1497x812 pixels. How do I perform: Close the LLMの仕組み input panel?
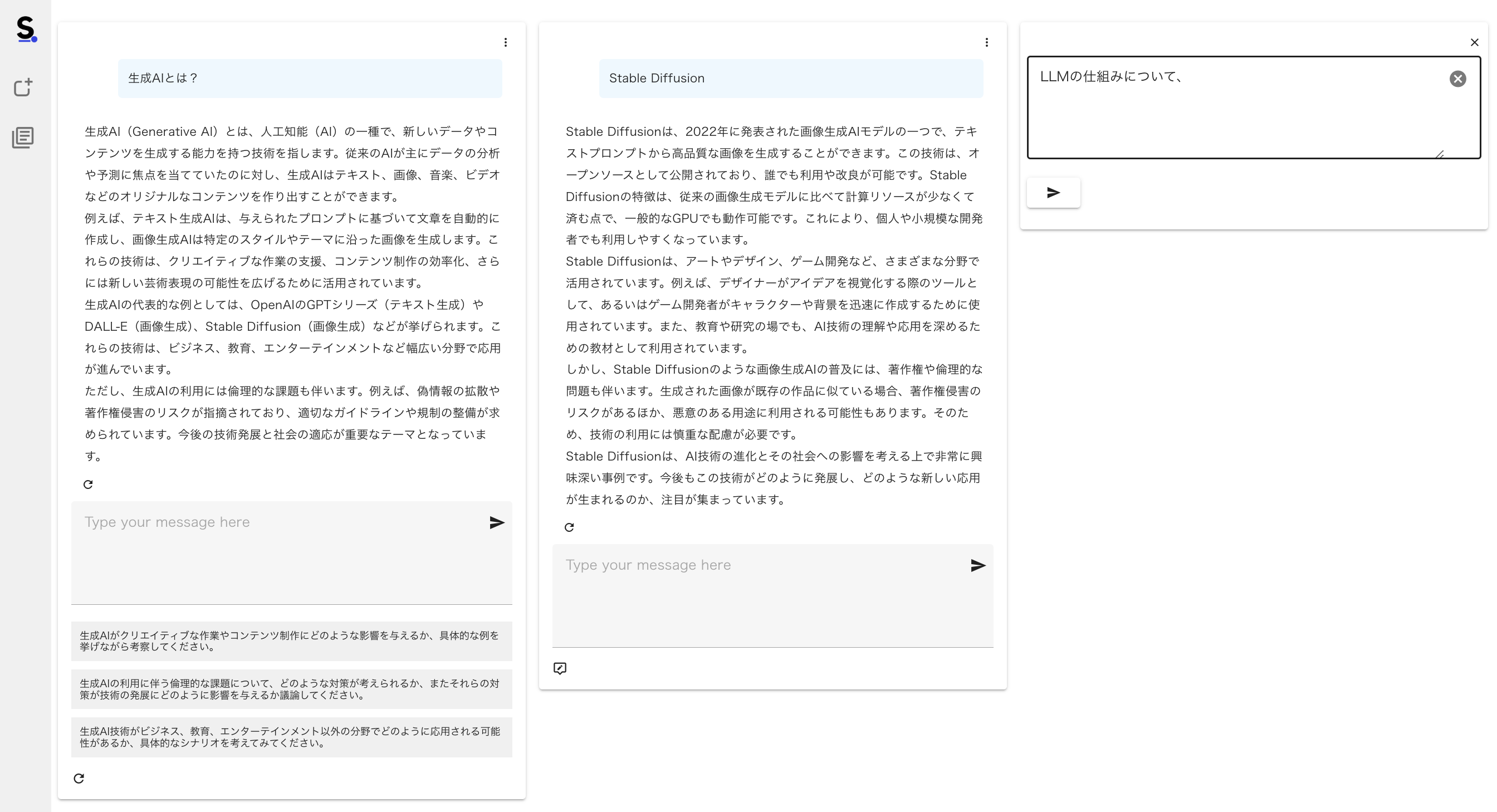click(1474, 42)
